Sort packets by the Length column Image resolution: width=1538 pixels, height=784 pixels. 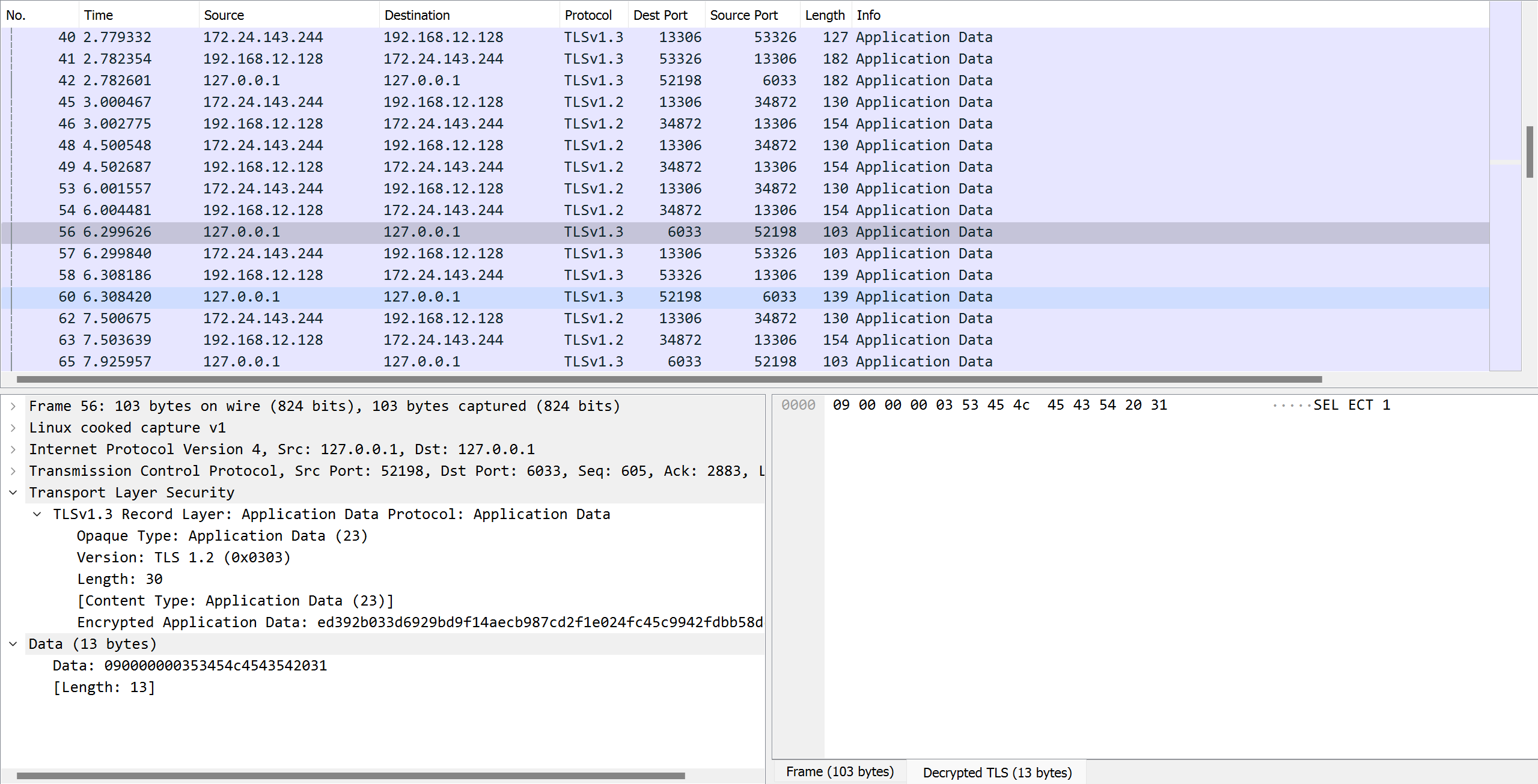825,14
